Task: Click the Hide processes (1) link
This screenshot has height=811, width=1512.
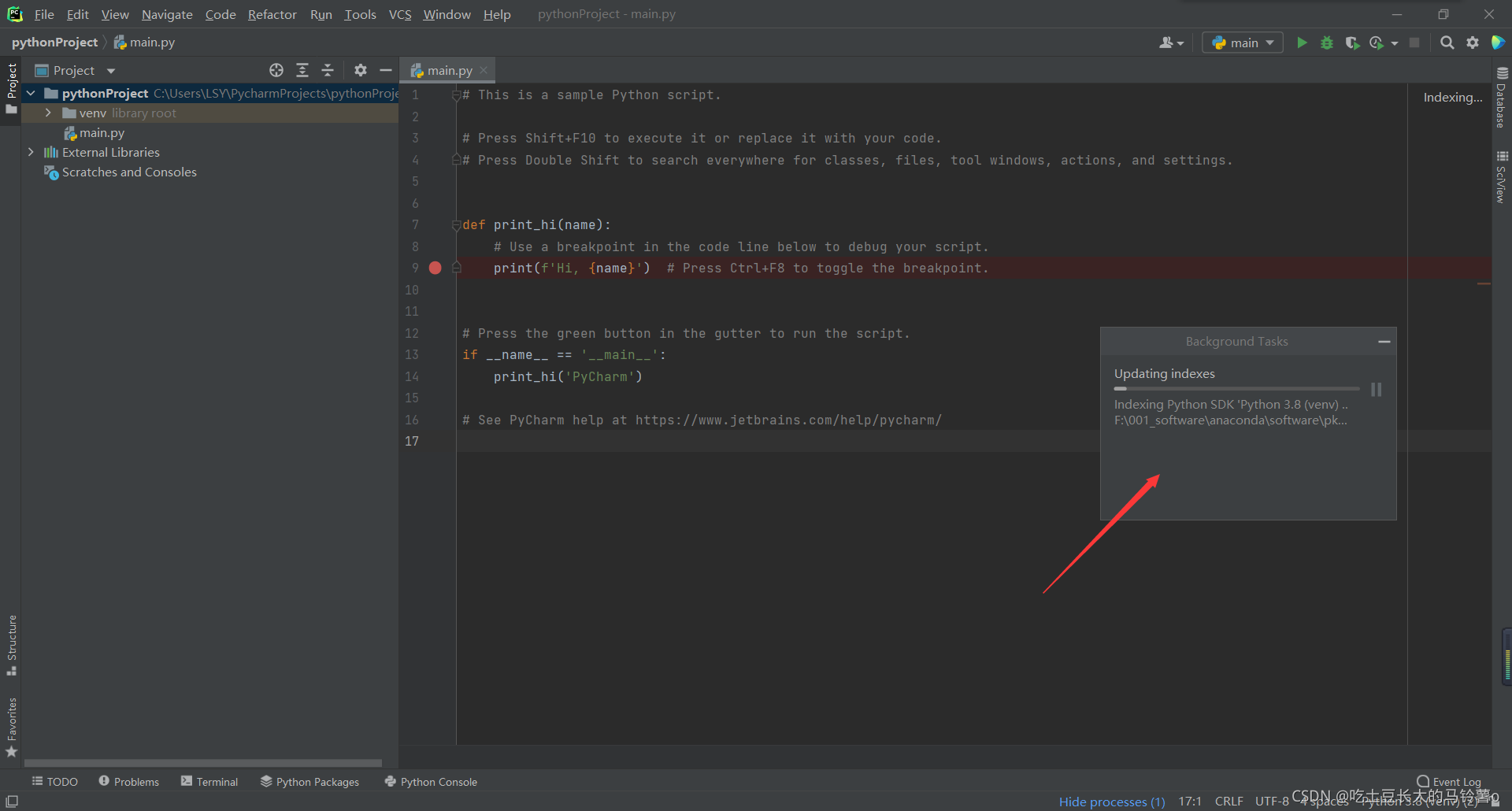Action: [1111, 801]
